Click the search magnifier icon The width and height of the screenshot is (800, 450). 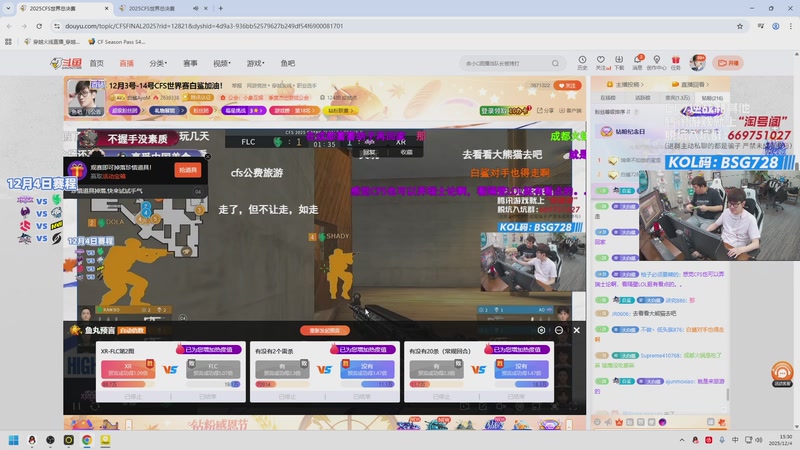click(555, 63)
